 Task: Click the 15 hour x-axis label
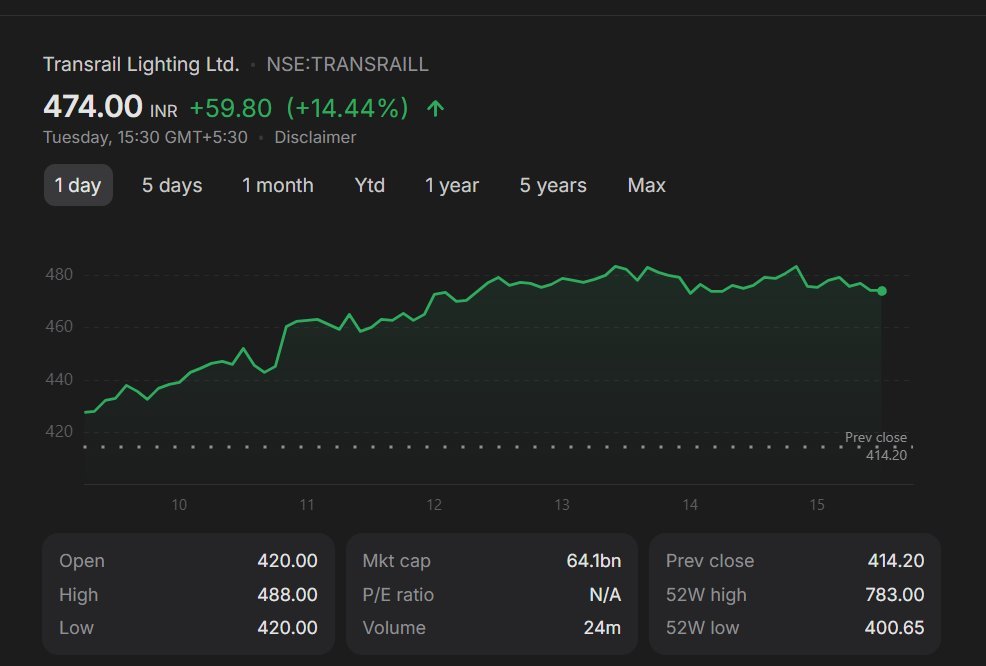tap(817, 504)
